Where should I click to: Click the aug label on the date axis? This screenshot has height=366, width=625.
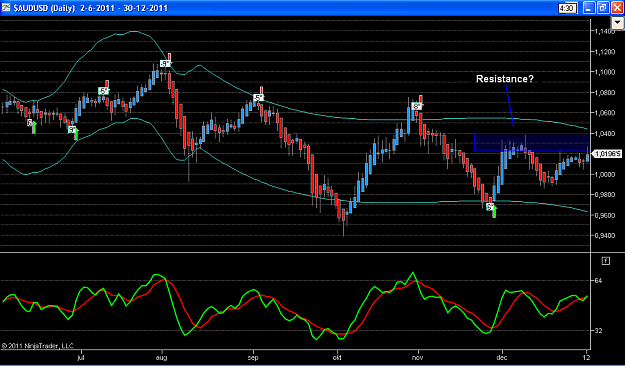coord(162,357)
